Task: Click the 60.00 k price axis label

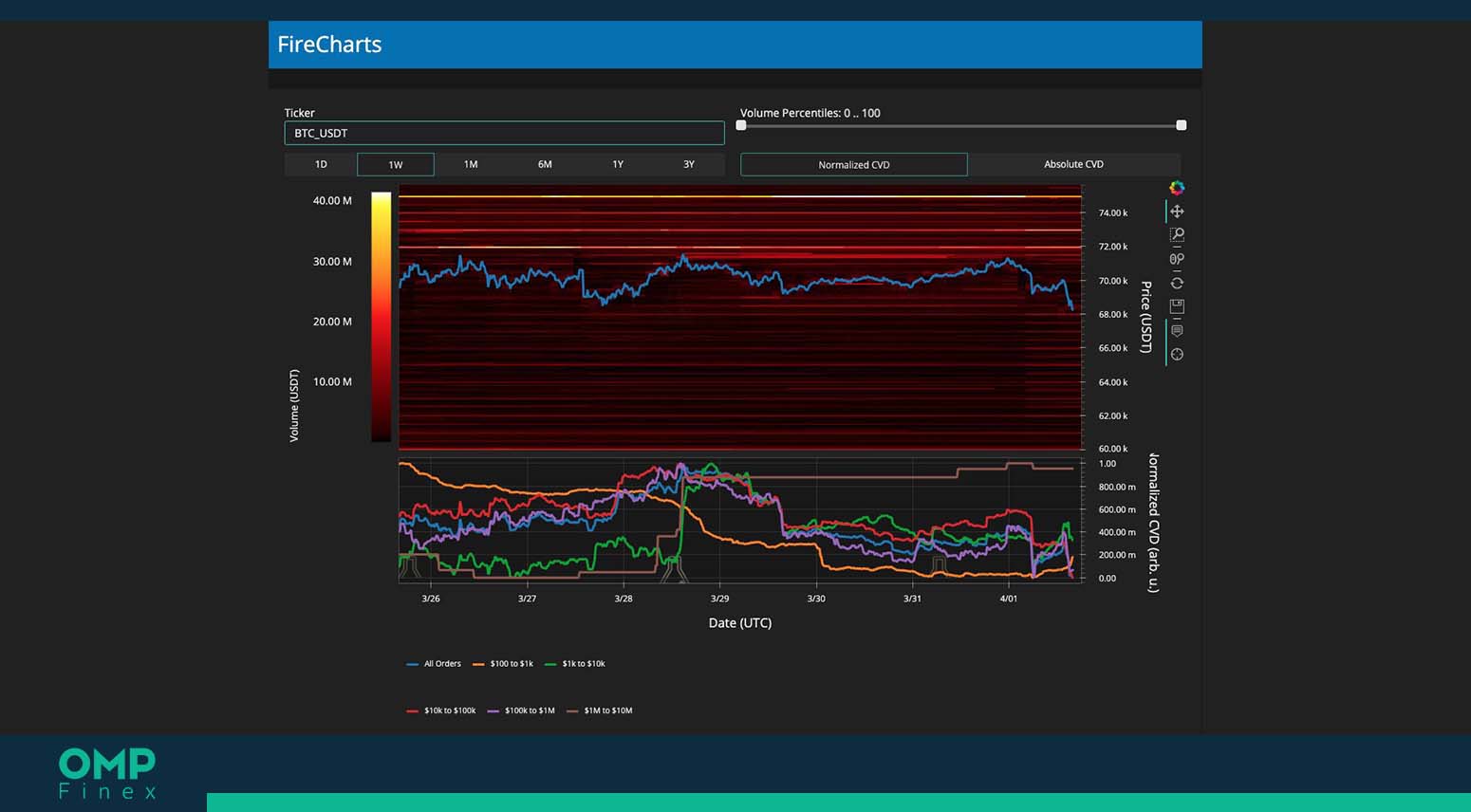Action: click(x=1113, y=449)
